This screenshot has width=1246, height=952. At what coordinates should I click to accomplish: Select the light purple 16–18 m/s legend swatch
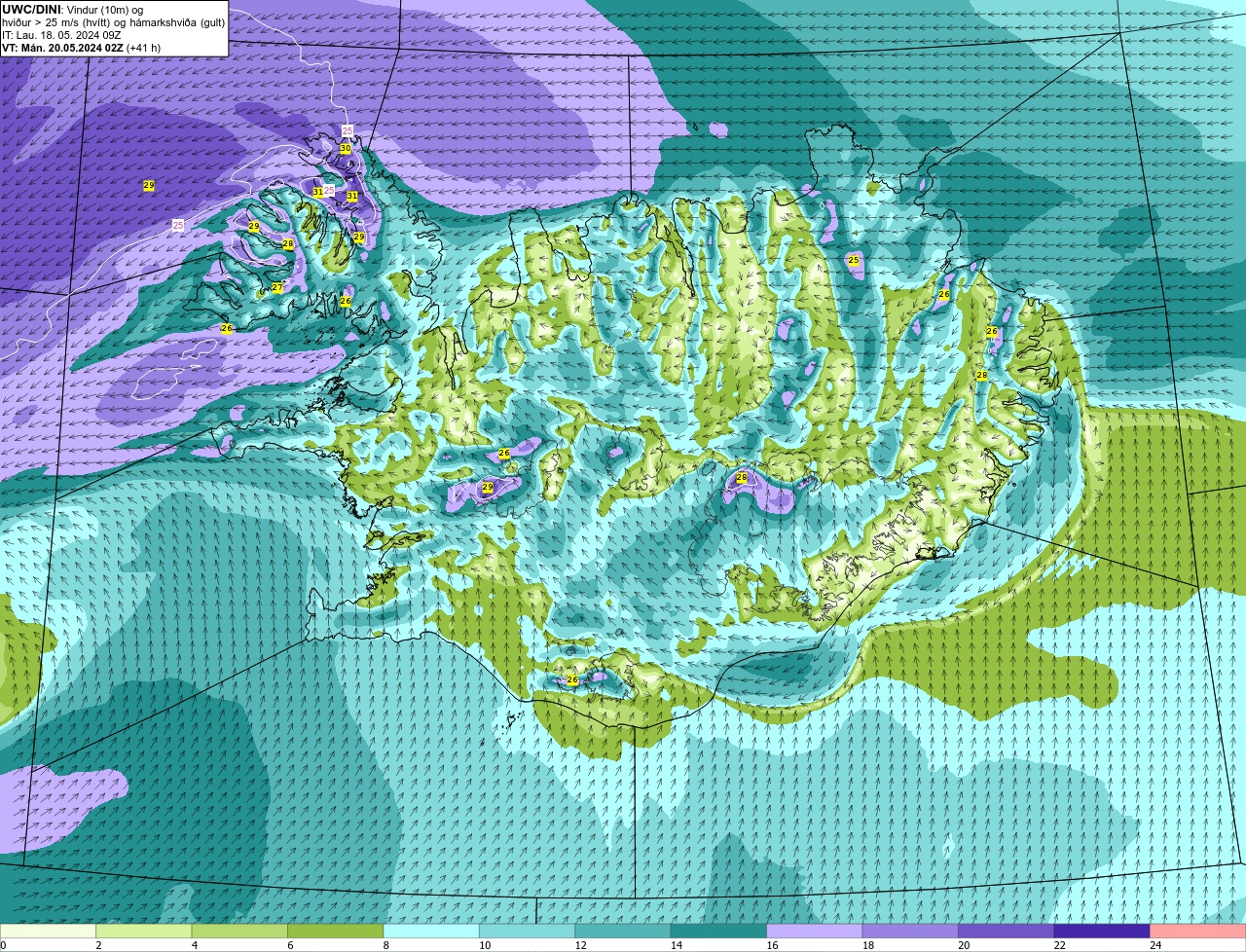coord(815,931)
